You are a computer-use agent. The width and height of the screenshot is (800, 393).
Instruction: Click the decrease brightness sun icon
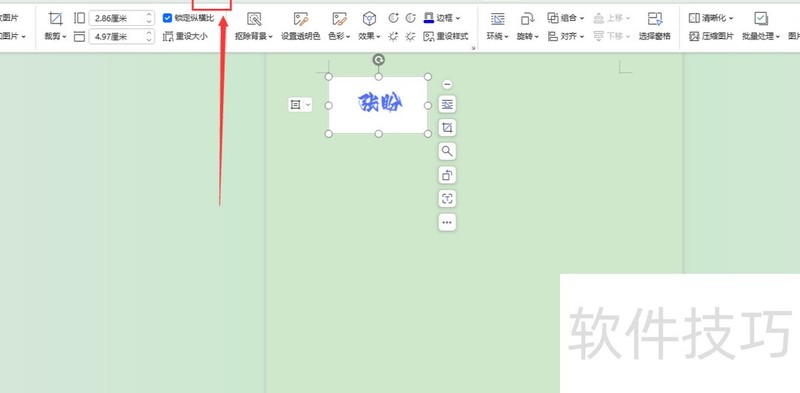(411, 36)
